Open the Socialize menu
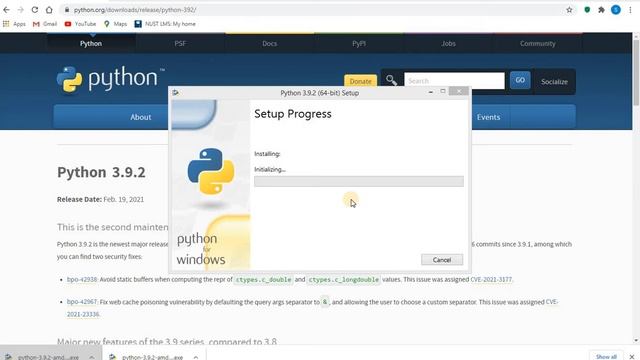This screenshot has width=640, height=360. [554, 82]
